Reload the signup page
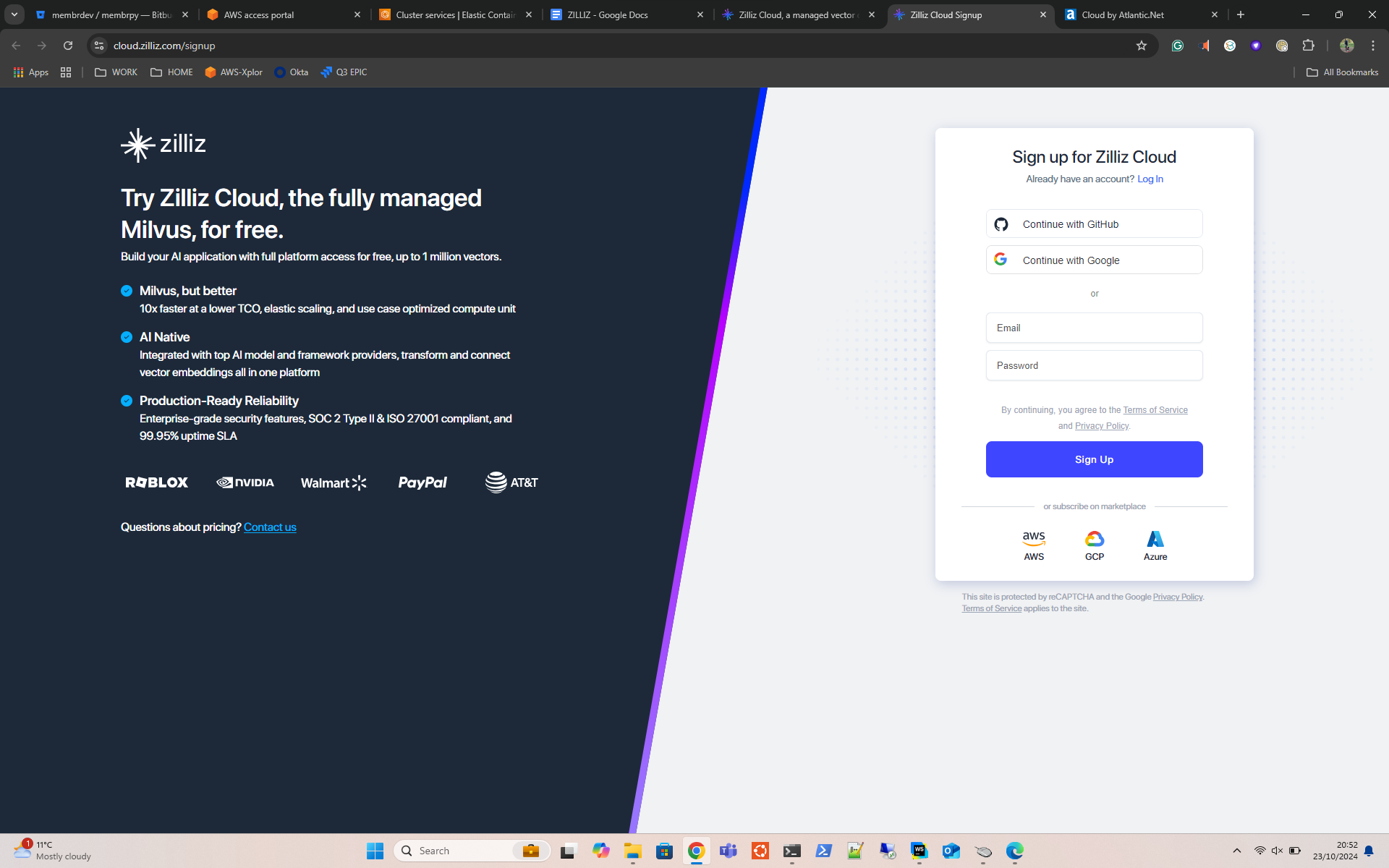1389x868 pixels. (x=68, y=46)
